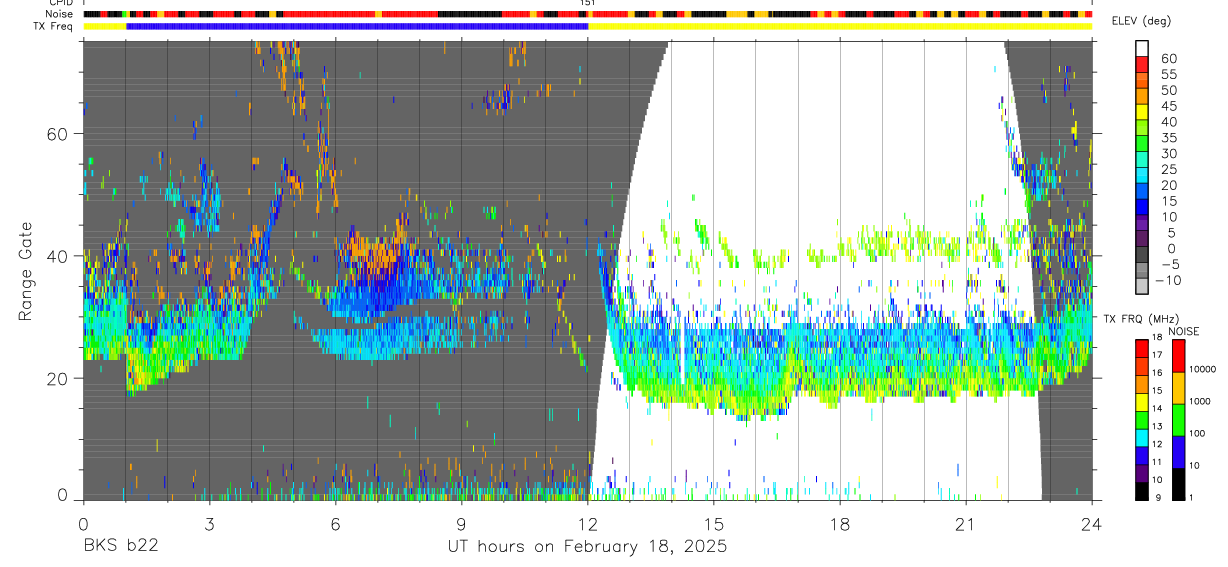
Task: Click the '20' tick on the Range Gate axis
Action: (x=59, y=378)
